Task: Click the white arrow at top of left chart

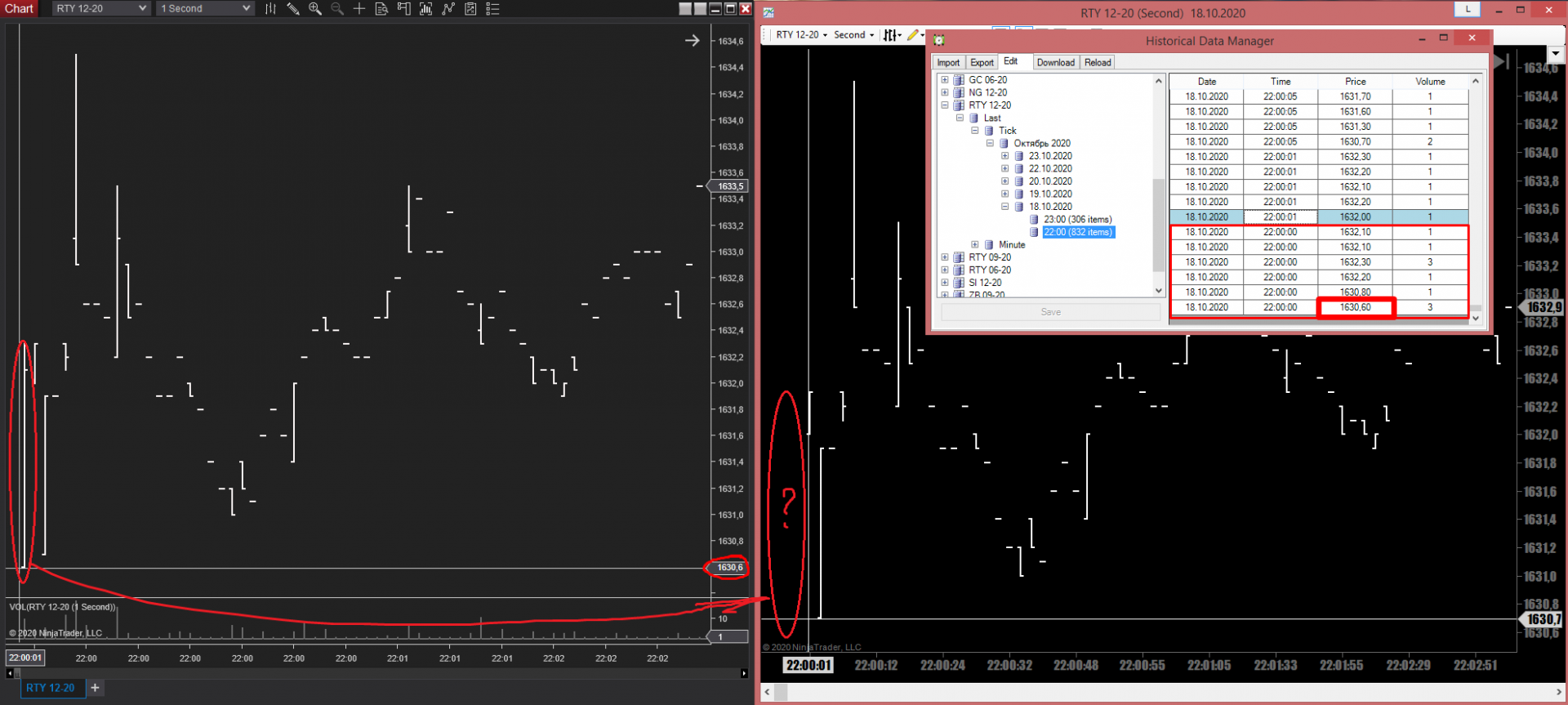Action: click(692, 40)
